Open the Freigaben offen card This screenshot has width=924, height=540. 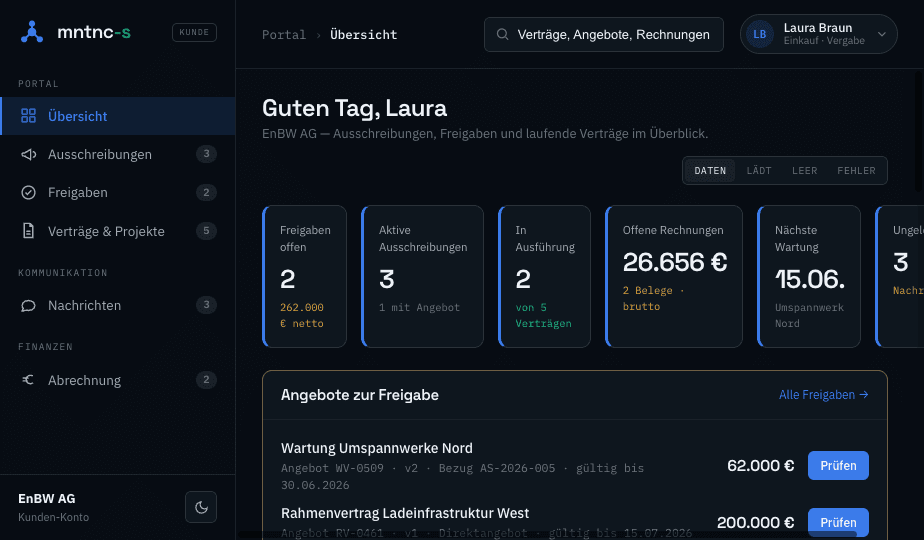[x=304, y=276]
